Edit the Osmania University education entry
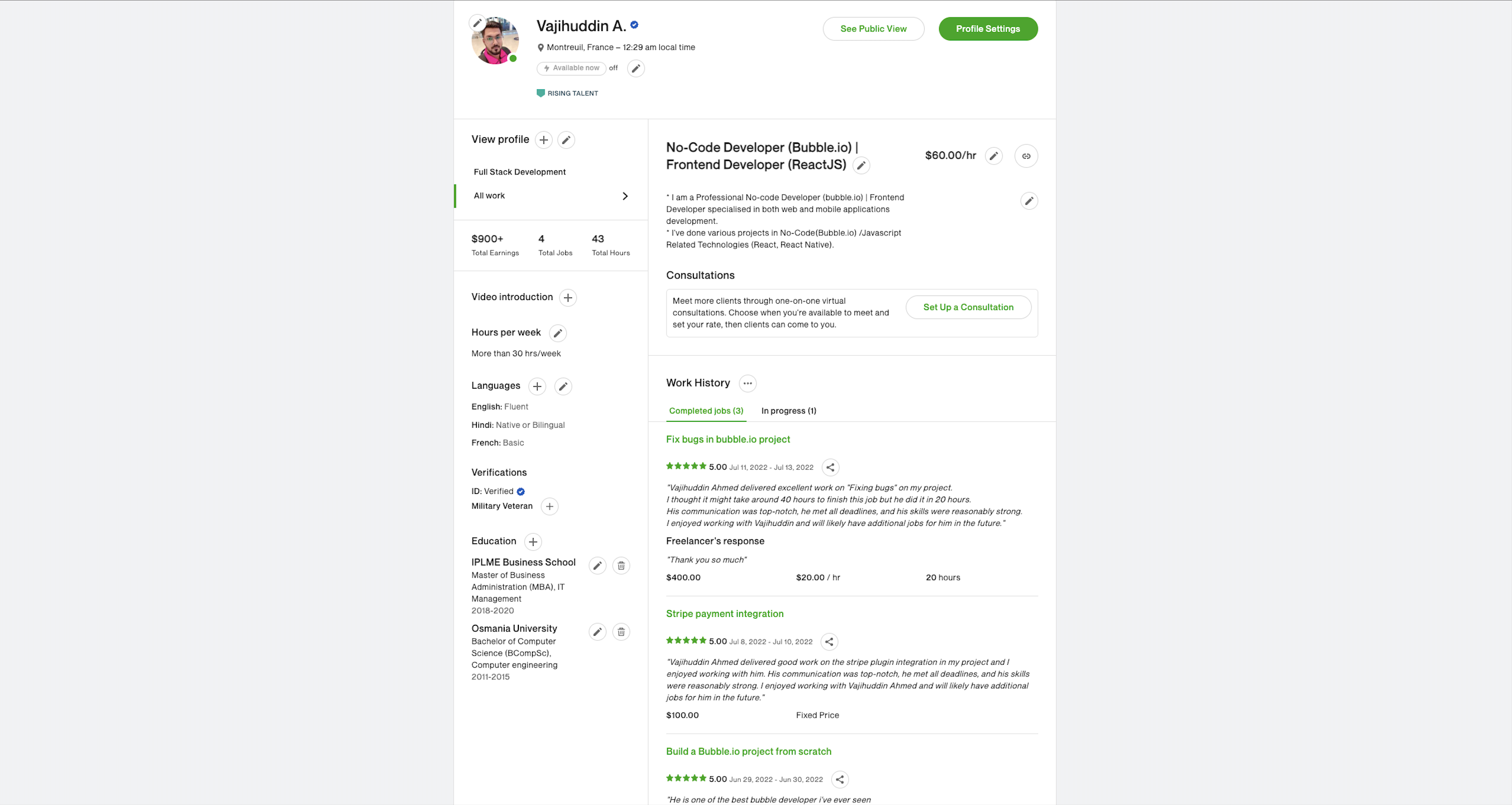The width and height of the screenshot is (1512, 805). tap(597, 632)
